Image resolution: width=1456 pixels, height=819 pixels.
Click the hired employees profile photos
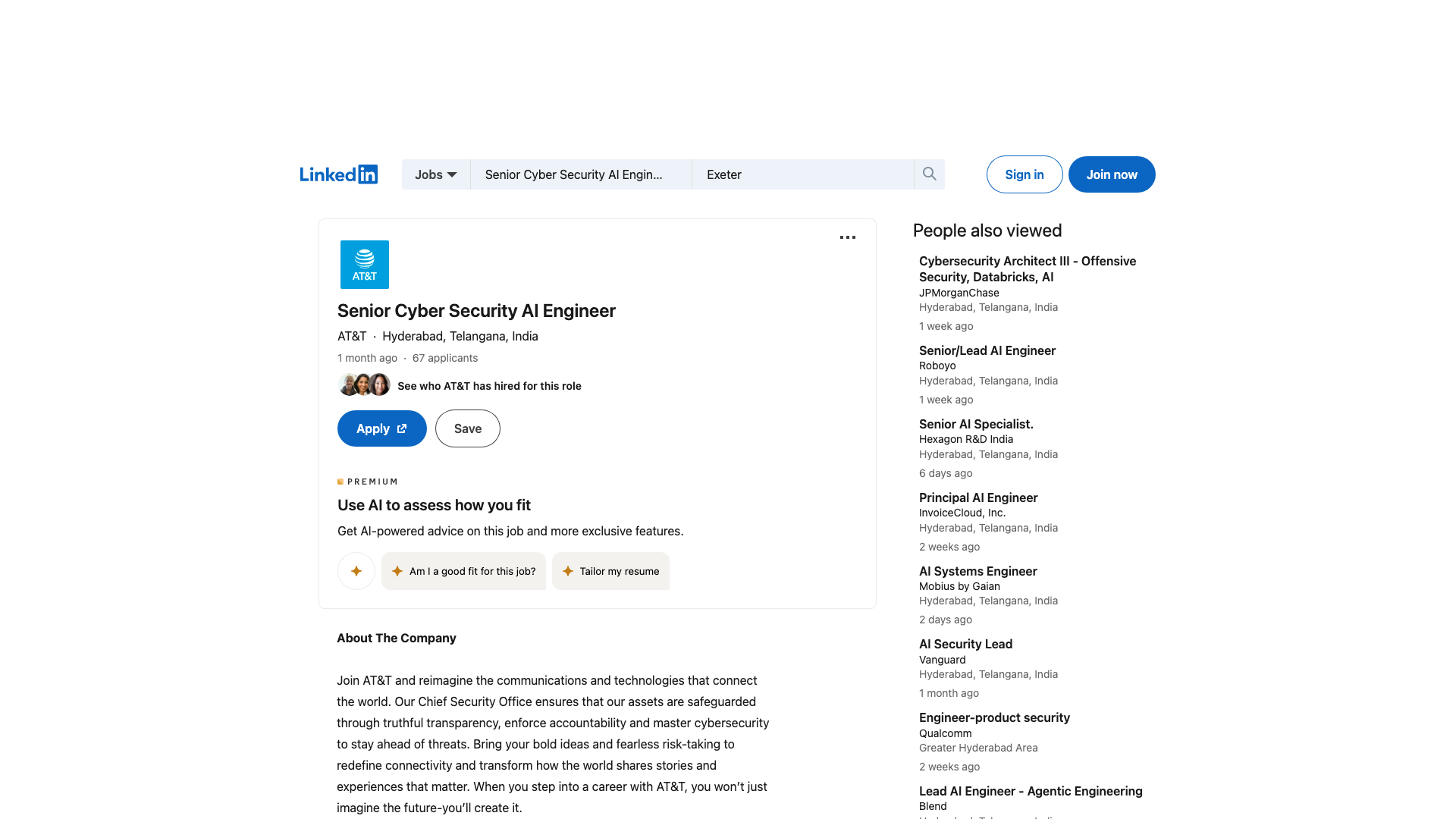365,385
